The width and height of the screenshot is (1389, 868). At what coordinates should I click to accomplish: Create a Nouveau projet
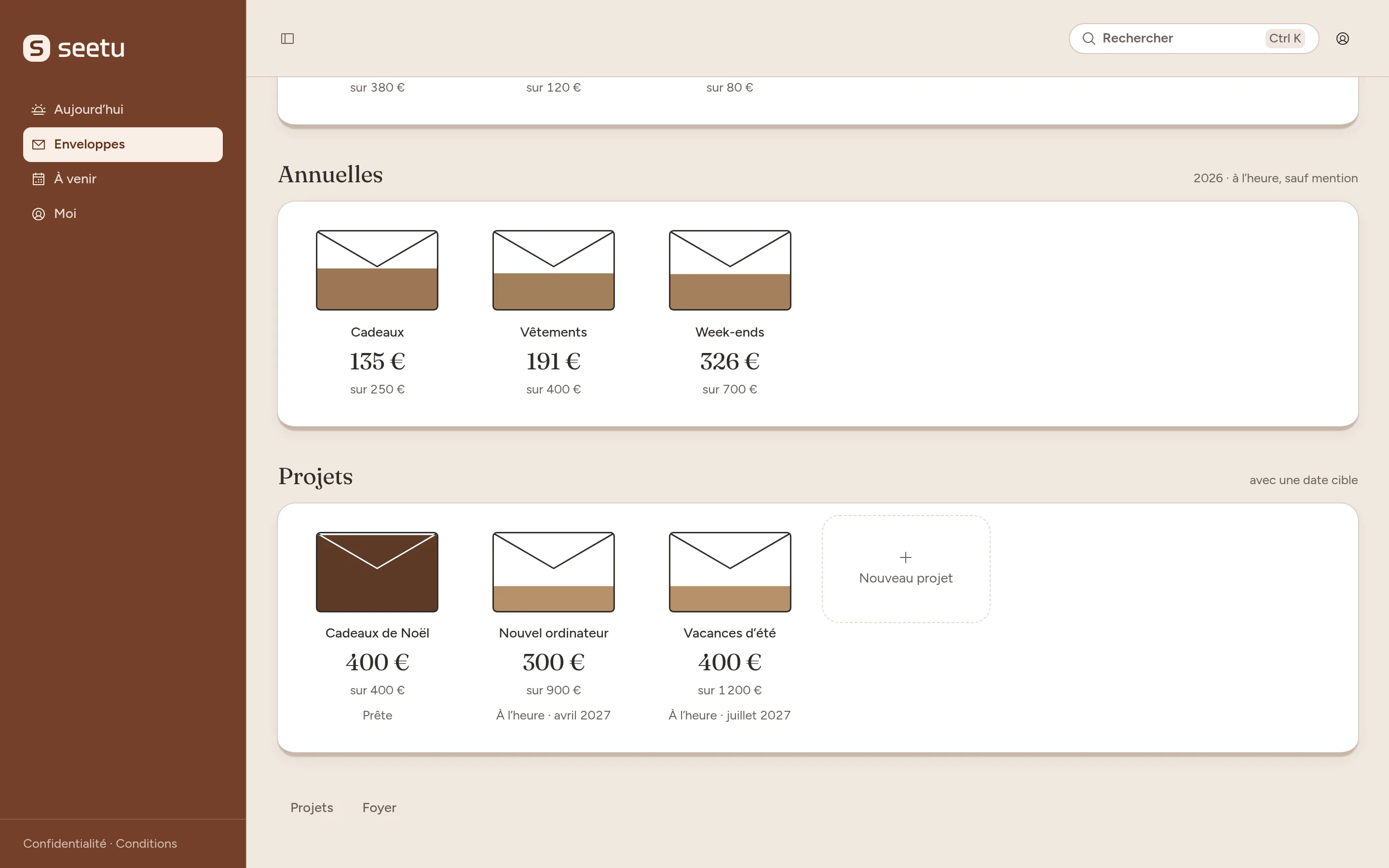coord(906,569)
